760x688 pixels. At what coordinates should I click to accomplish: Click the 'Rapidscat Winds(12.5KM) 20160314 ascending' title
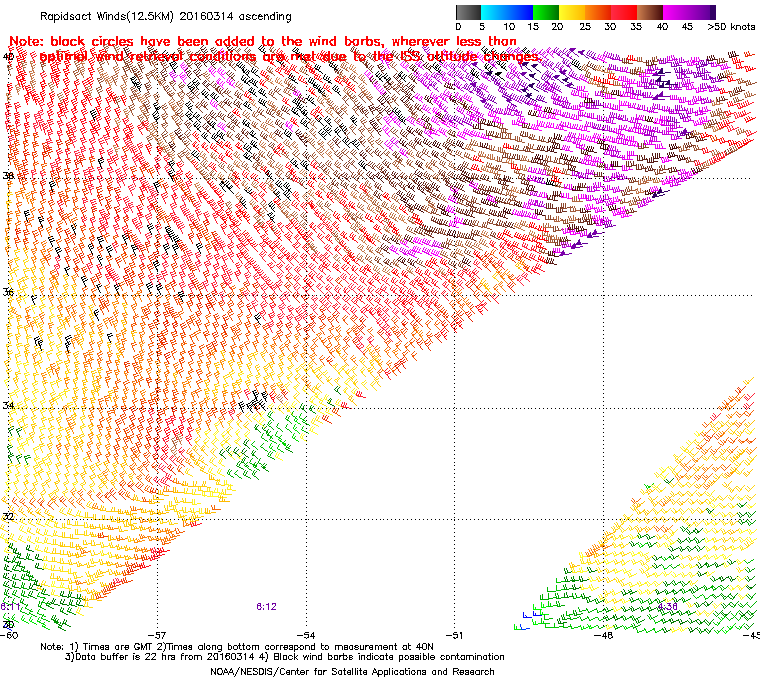[x=166, y=16]
